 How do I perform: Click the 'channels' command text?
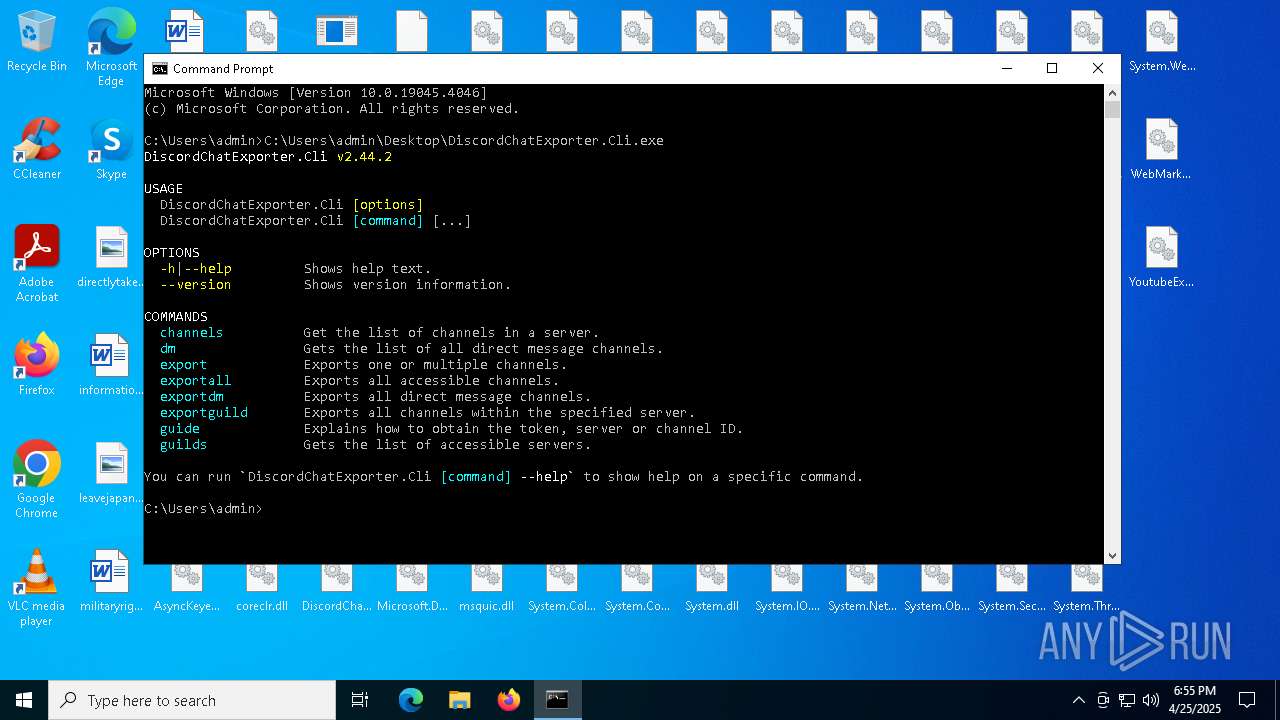click(x=192, y=333)
